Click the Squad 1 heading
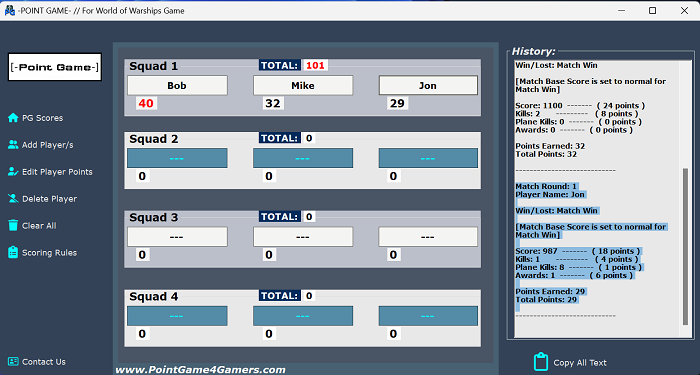The height and width of the screenshot is (375, 700). coord(154,66)
